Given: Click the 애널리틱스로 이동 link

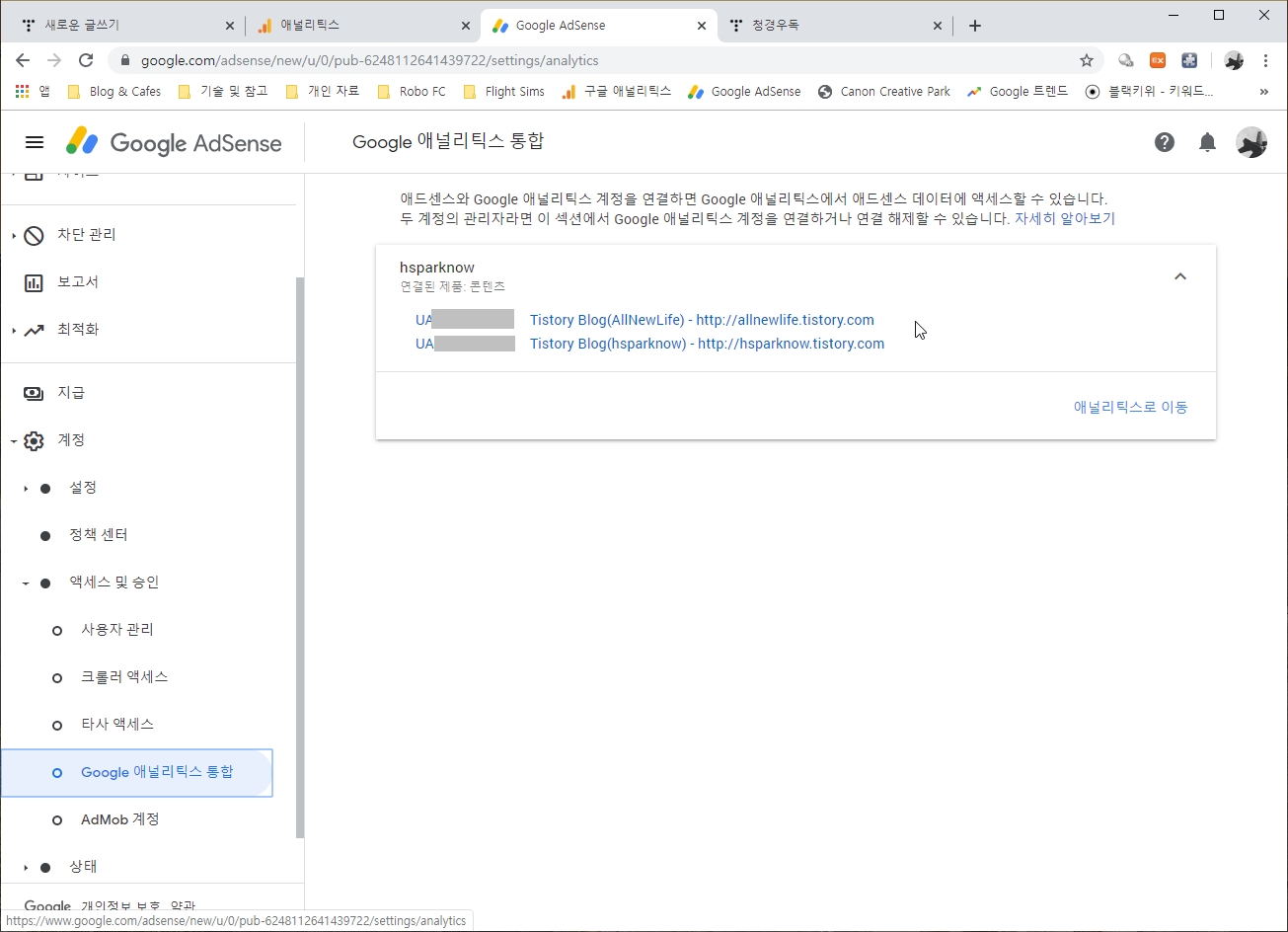Looking at the screenshot, I should coord(1131,407).
